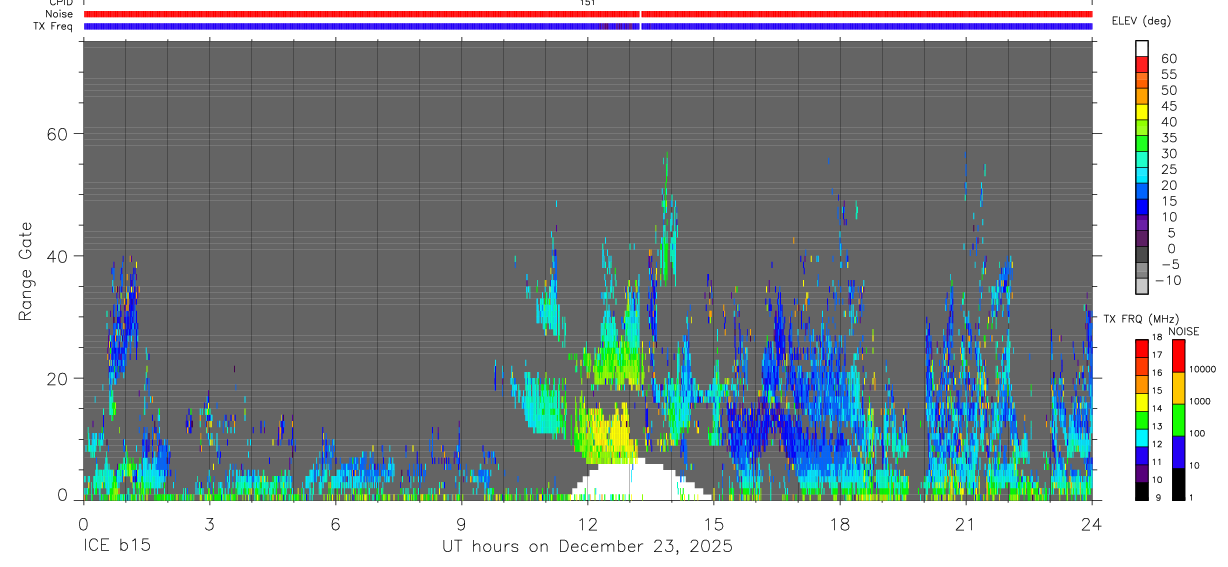Click the time axis tick label '18'
Image resolution: width=1228 pixels, height=567 pixels.
(839, 524)
